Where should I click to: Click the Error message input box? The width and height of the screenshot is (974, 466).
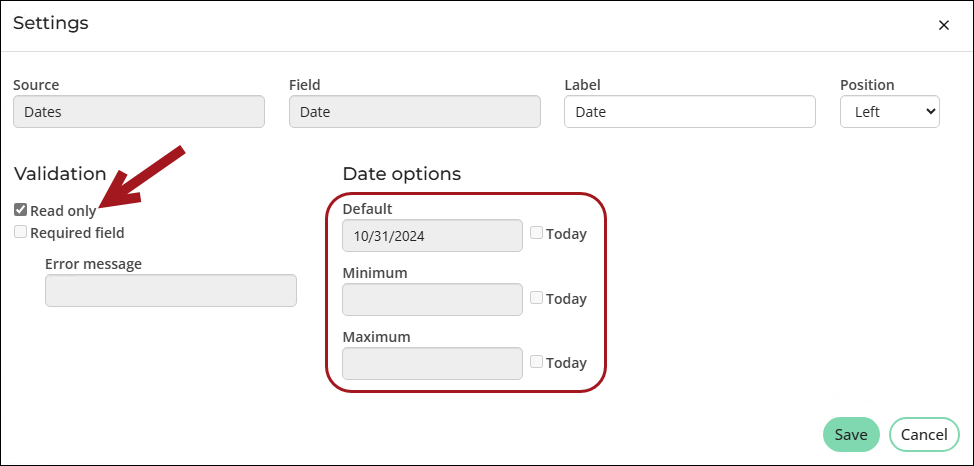click(171, 290)
